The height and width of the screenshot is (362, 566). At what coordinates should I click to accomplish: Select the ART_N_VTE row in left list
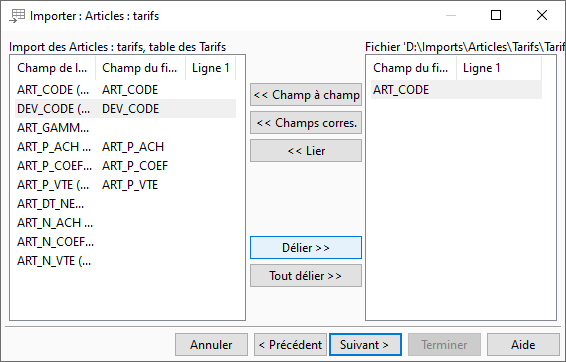click(x=126, y=261)
